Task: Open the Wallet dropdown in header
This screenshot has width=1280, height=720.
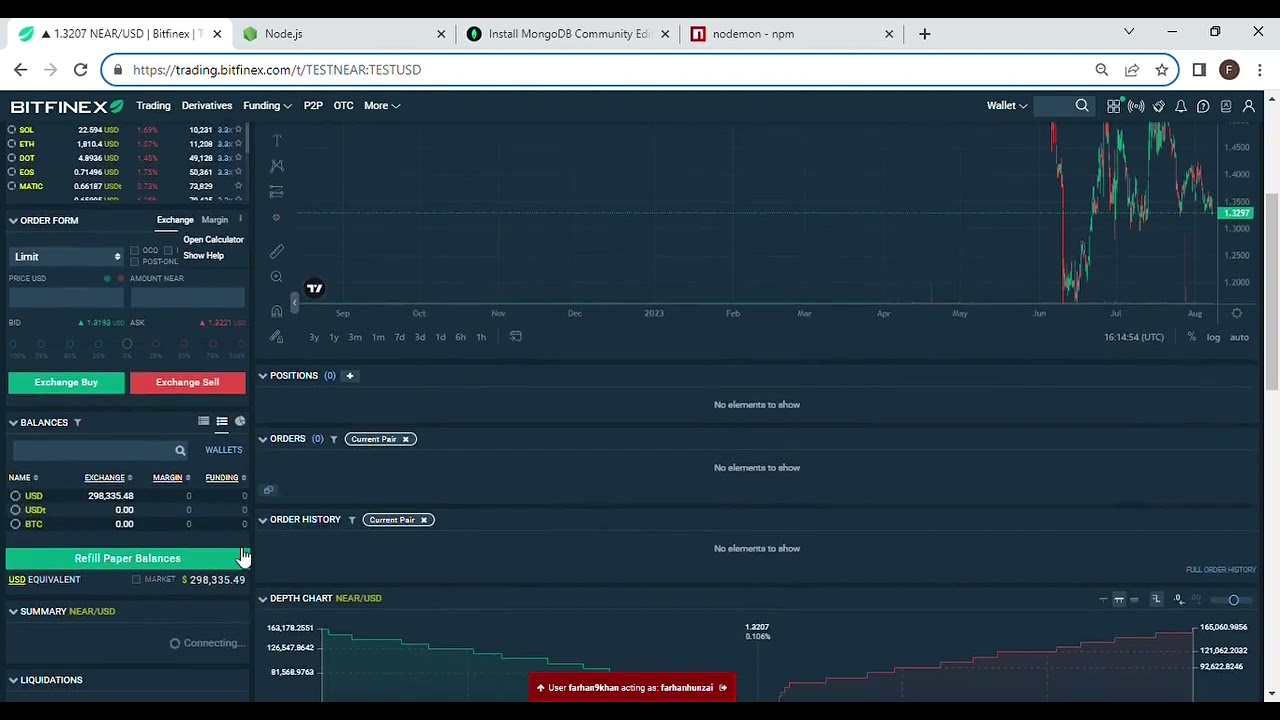Action: (x=1007, y=106)
